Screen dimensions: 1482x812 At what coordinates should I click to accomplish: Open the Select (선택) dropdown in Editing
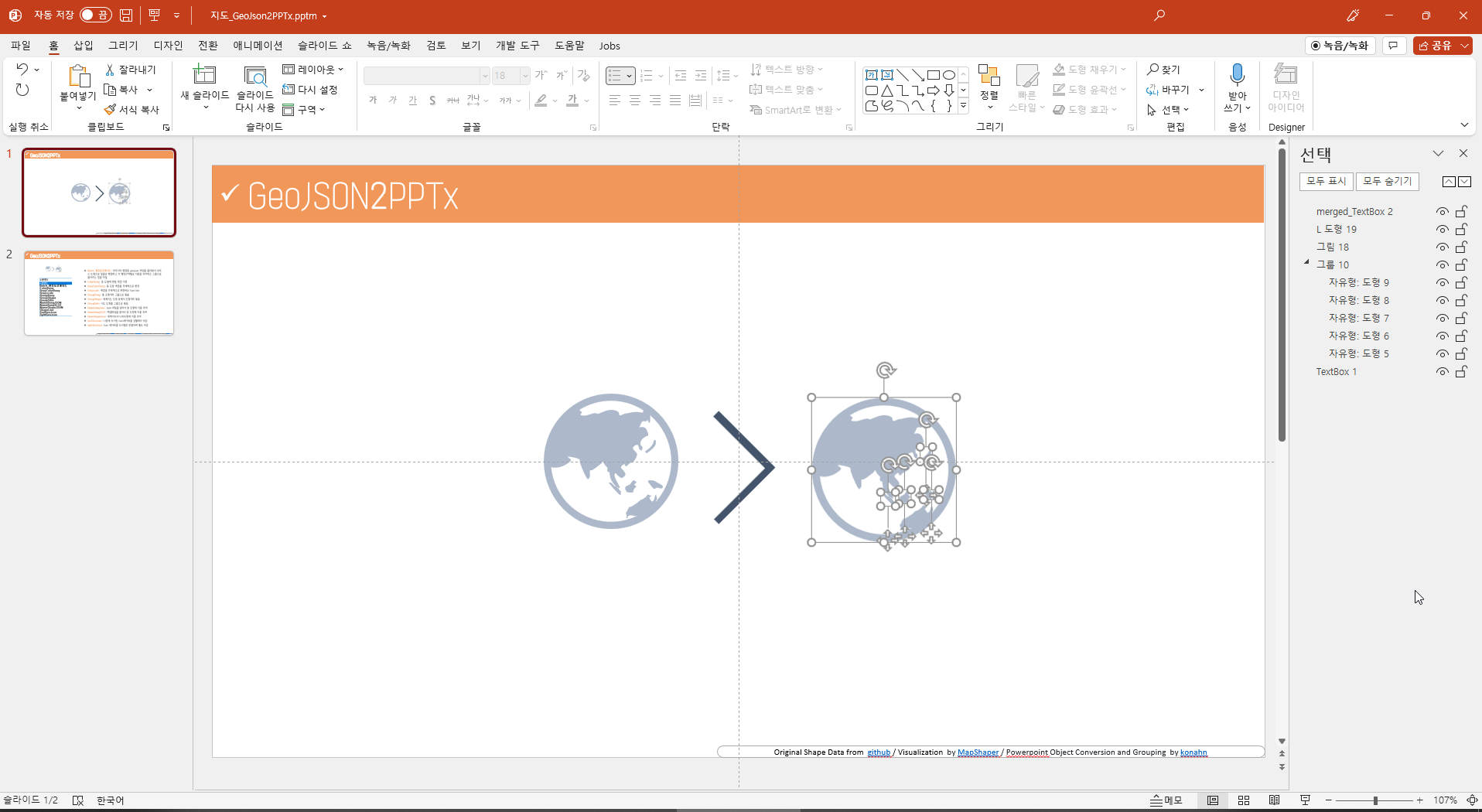coord(1168,110)
